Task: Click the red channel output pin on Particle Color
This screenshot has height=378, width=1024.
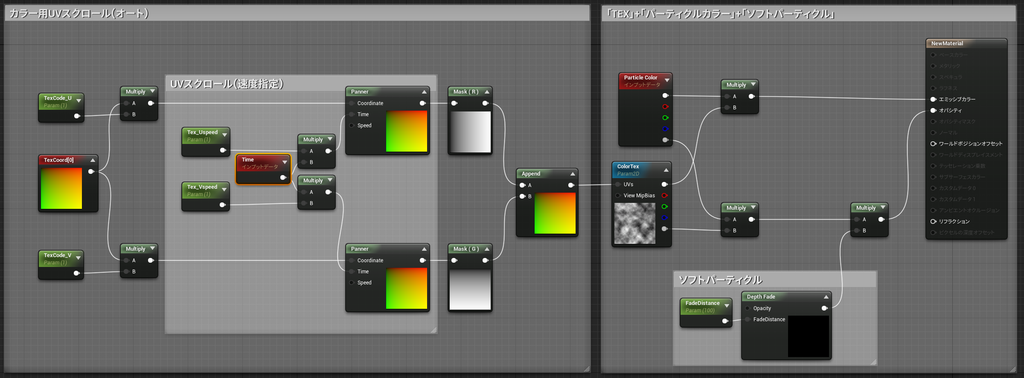Action: pyautogui.click(x=665, y=106)
